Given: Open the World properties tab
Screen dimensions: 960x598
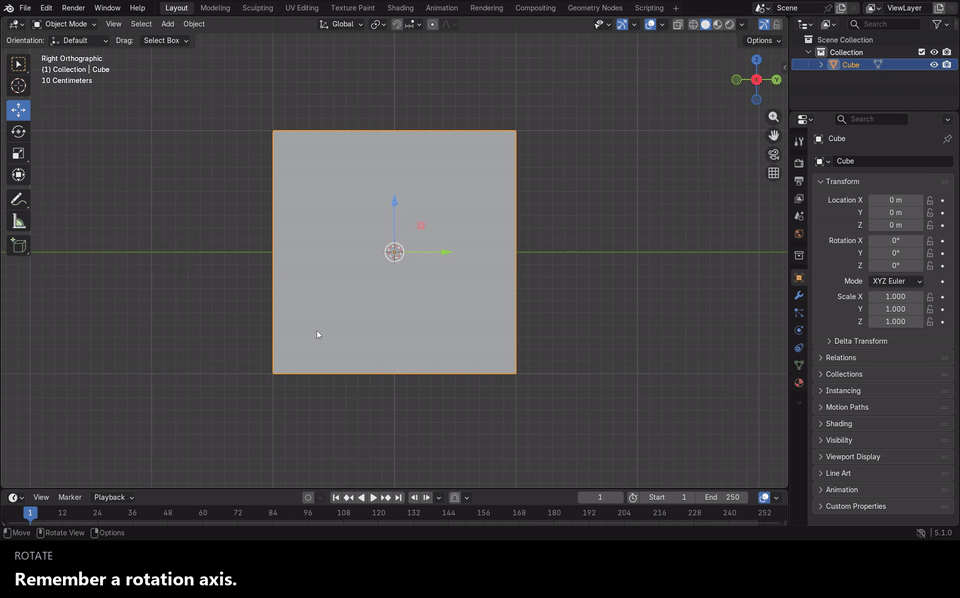Looking at the screenshot, I should pos(799,234).
